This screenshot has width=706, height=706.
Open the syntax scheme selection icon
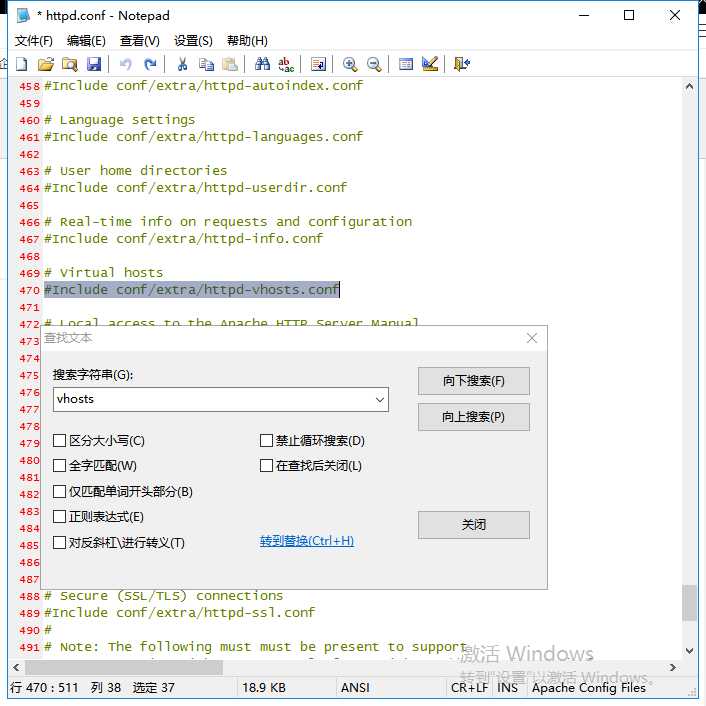click(406, 64)
